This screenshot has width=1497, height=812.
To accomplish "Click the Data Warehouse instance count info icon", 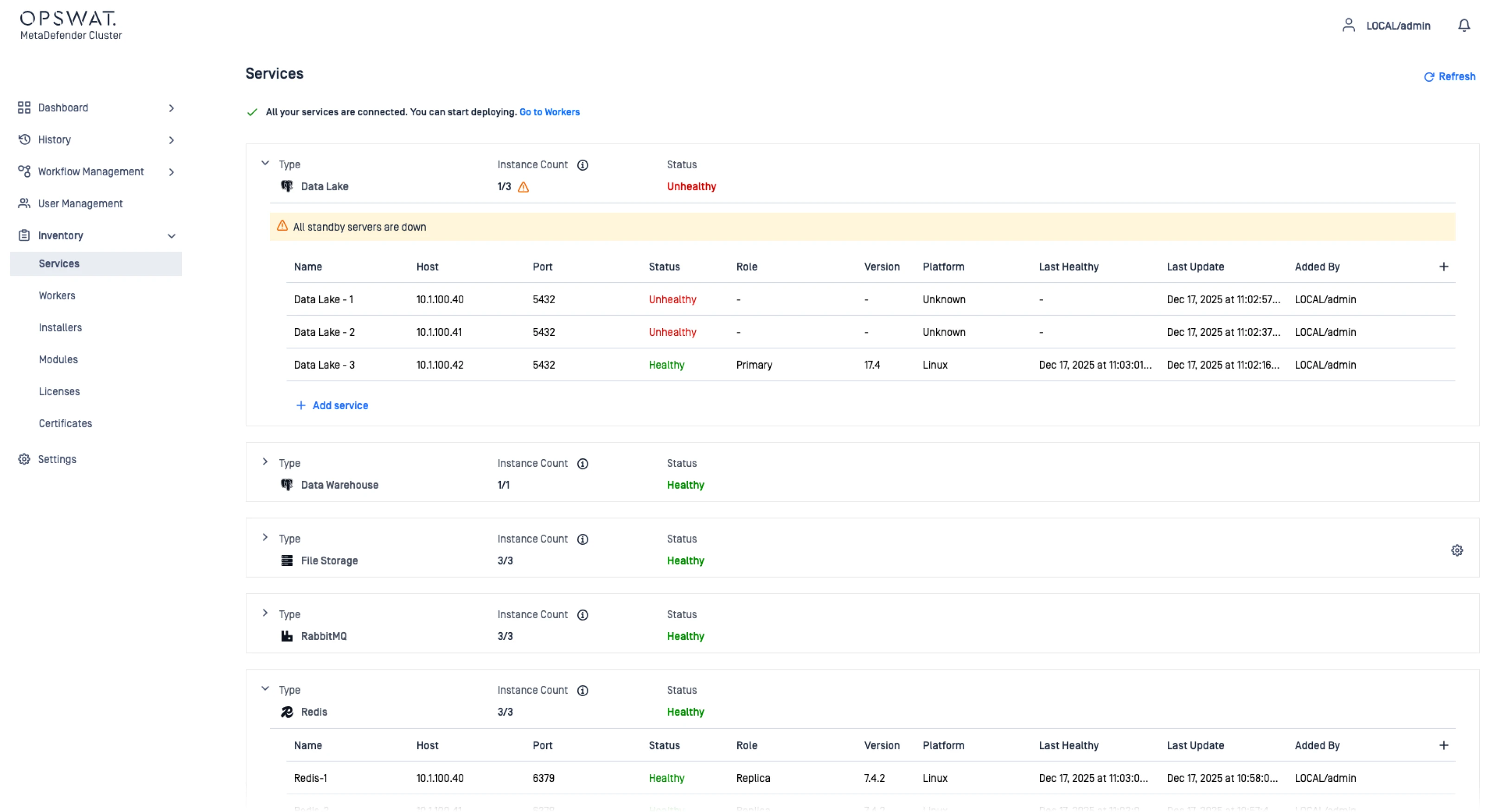I will coord(582,463).
